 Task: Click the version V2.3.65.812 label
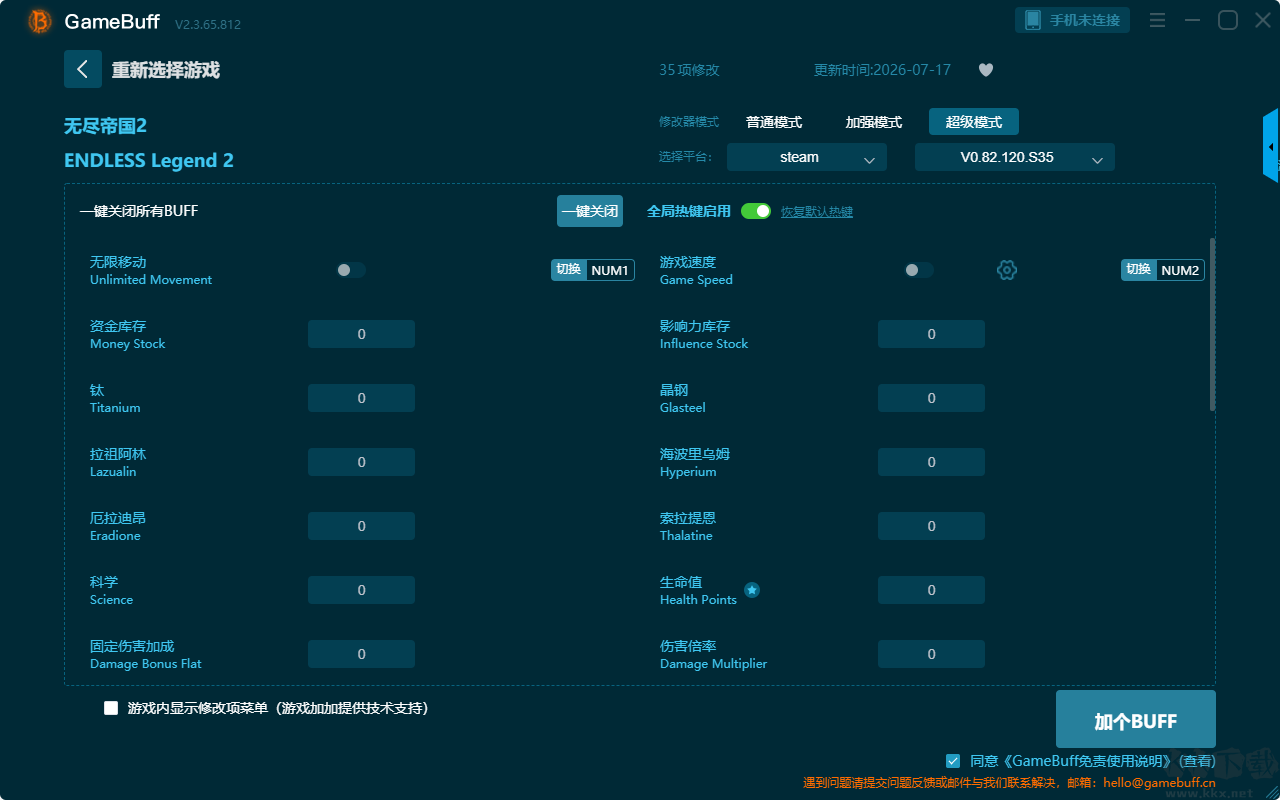208,24
